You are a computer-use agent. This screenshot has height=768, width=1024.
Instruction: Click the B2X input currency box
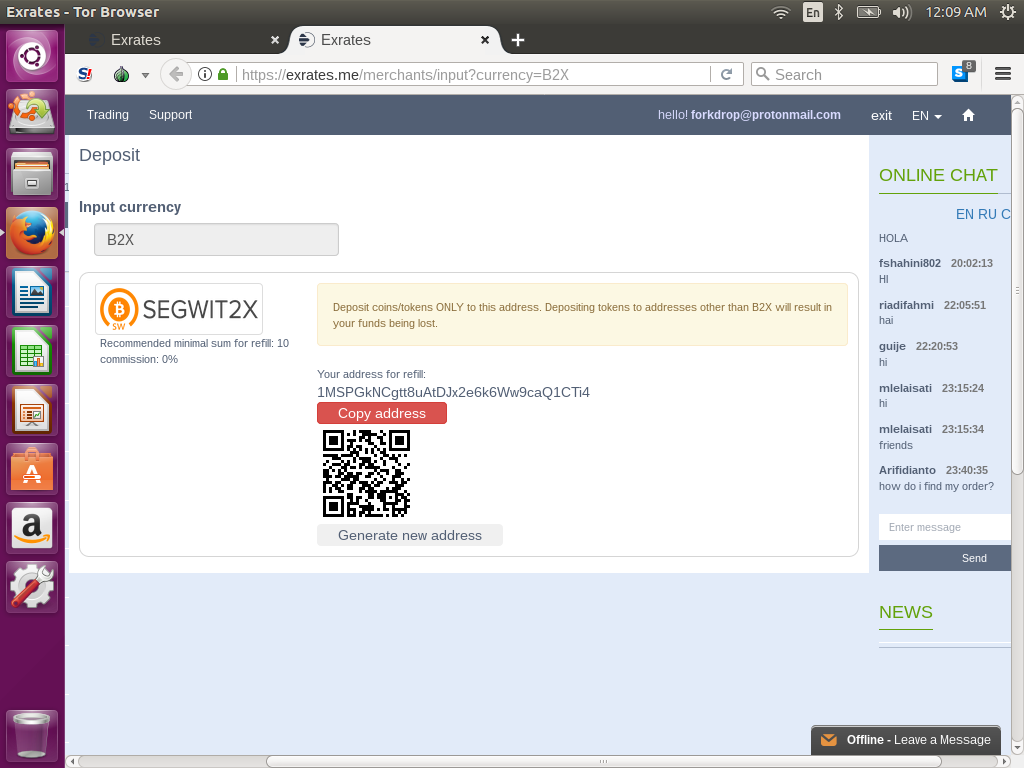point(216,240)
